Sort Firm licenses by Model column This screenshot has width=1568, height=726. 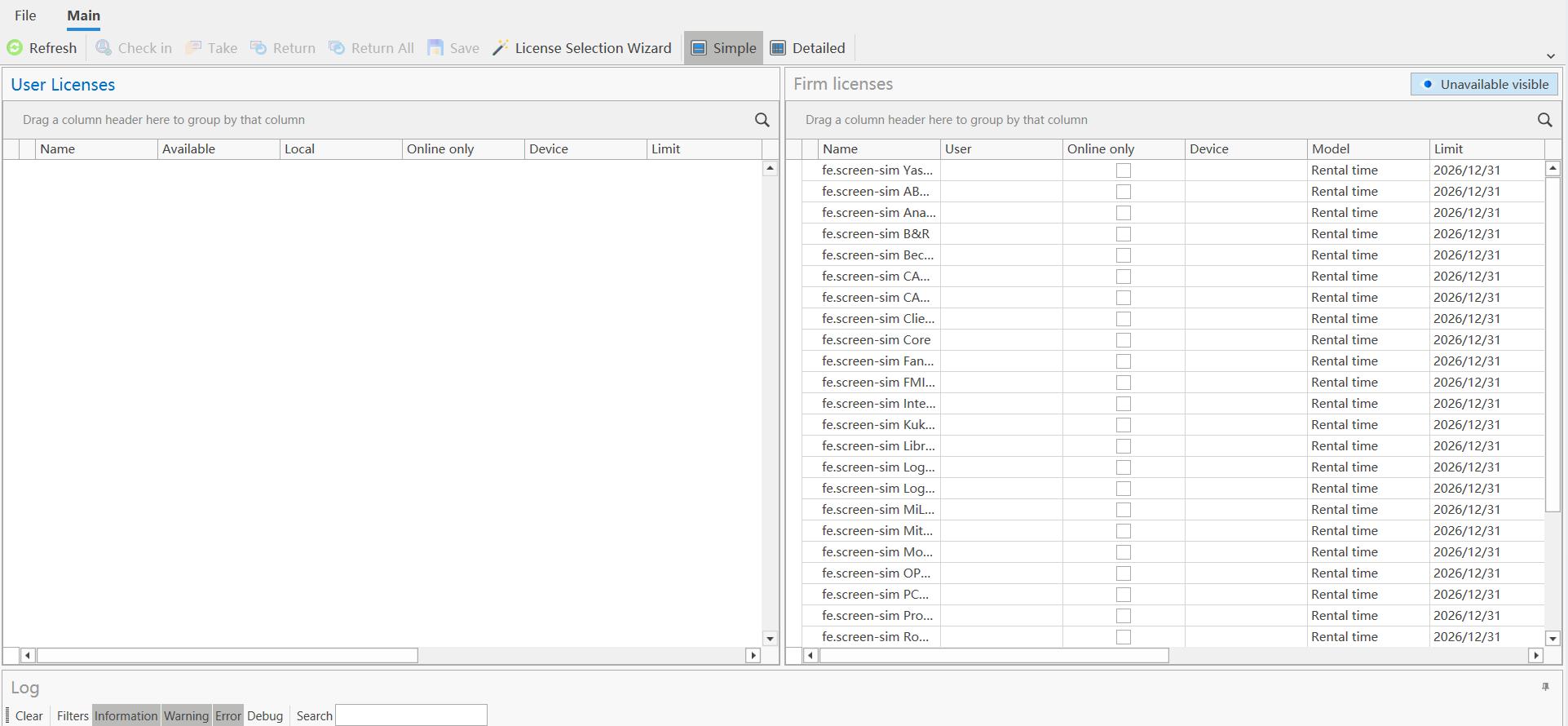[x=1368, y=149]
